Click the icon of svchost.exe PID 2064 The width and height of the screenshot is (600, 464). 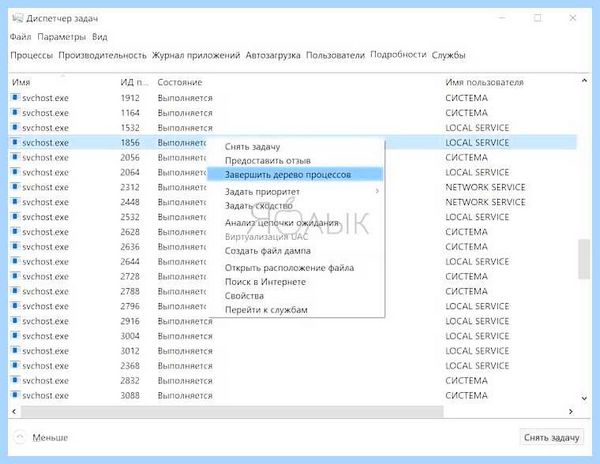pyautogui.click(x=15, y=172)
